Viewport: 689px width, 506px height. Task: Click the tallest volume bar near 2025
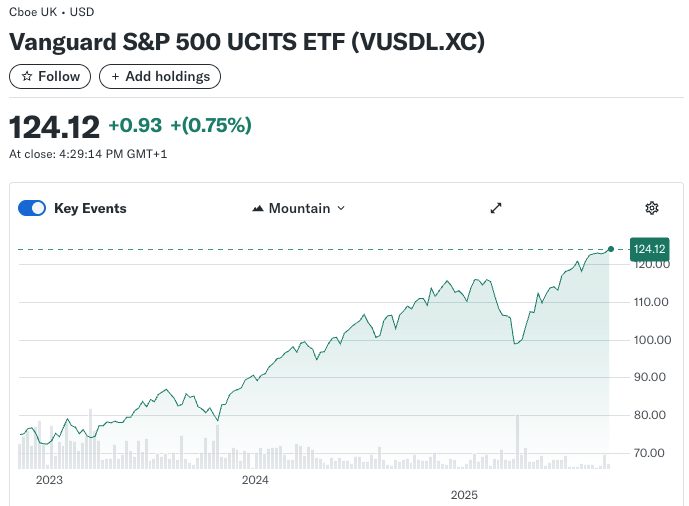tap(518, 441)
